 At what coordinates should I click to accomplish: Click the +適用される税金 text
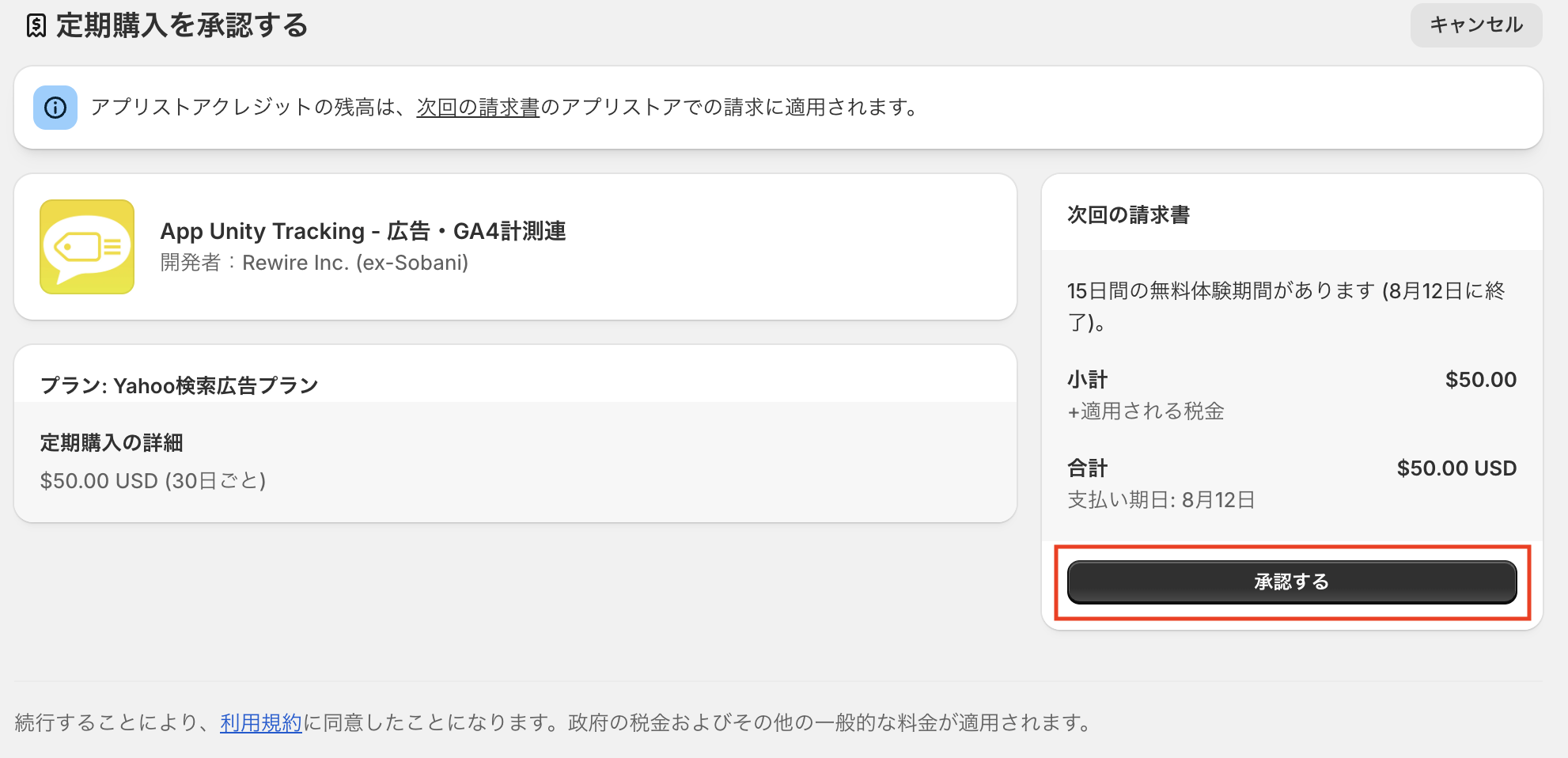point(1146,411)
